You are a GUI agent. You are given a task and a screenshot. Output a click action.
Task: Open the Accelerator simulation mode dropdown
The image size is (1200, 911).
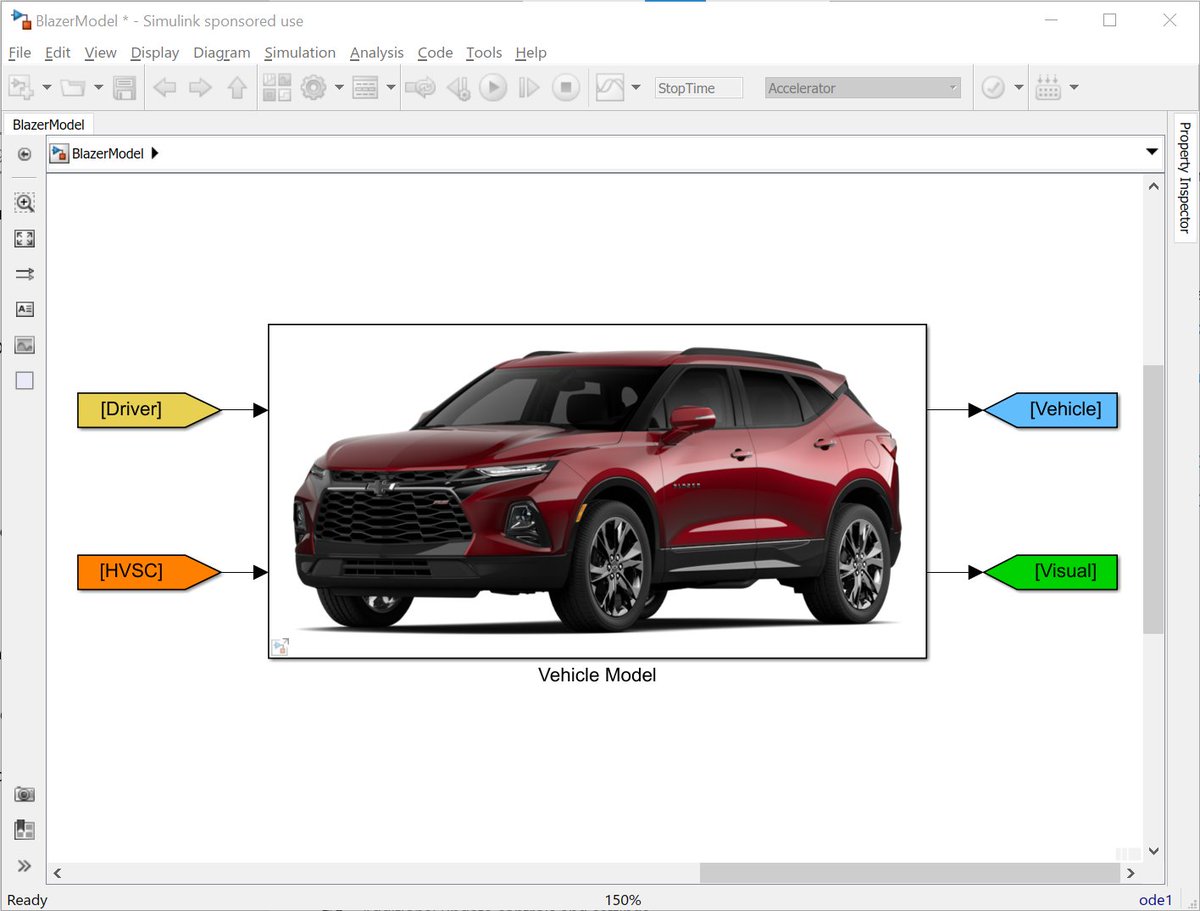[x=863, y=88]
